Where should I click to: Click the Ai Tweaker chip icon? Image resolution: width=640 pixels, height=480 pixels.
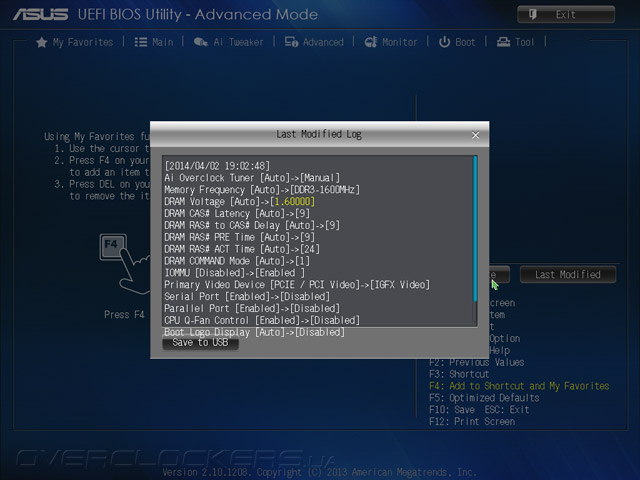click(x=200, y=42)
